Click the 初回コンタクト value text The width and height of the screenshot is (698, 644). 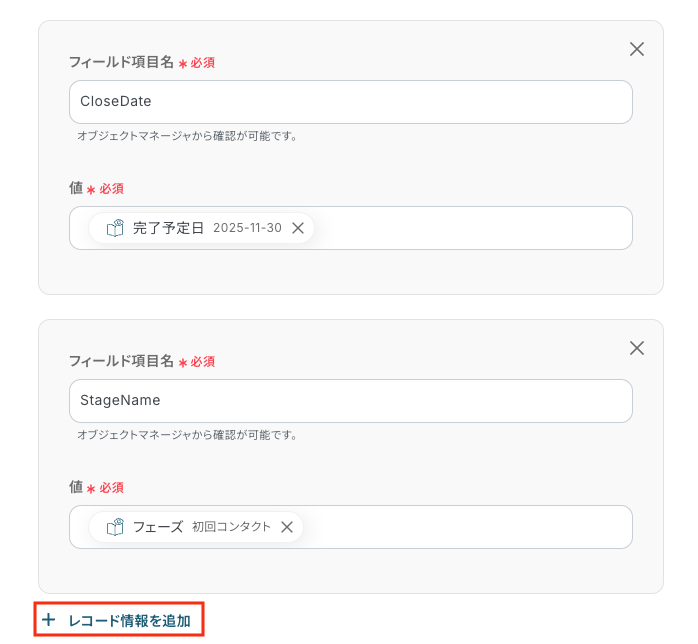click(x=231, y=527)
